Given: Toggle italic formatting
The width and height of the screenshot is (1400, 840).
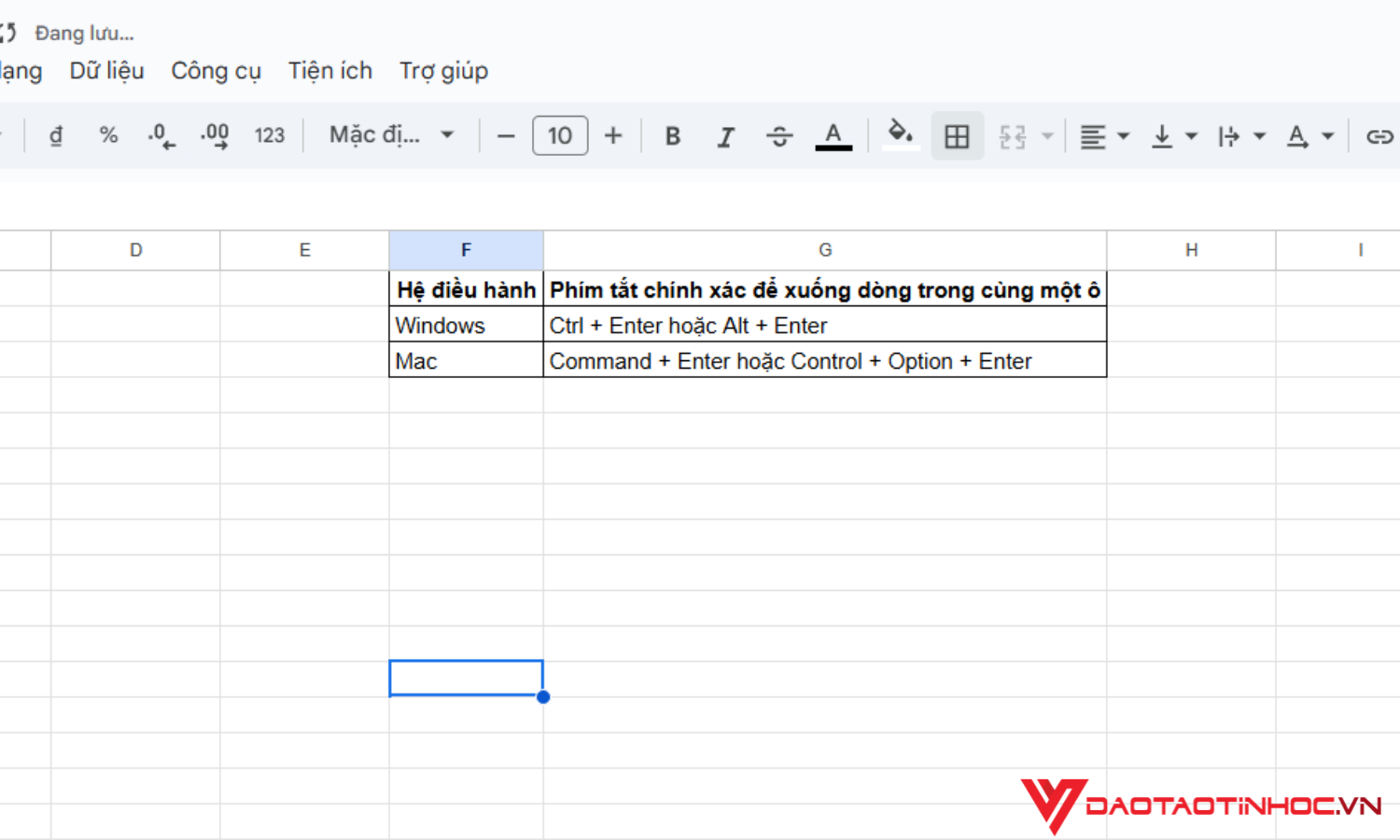Looking at the screenshot, I should [x=725, y=135].
